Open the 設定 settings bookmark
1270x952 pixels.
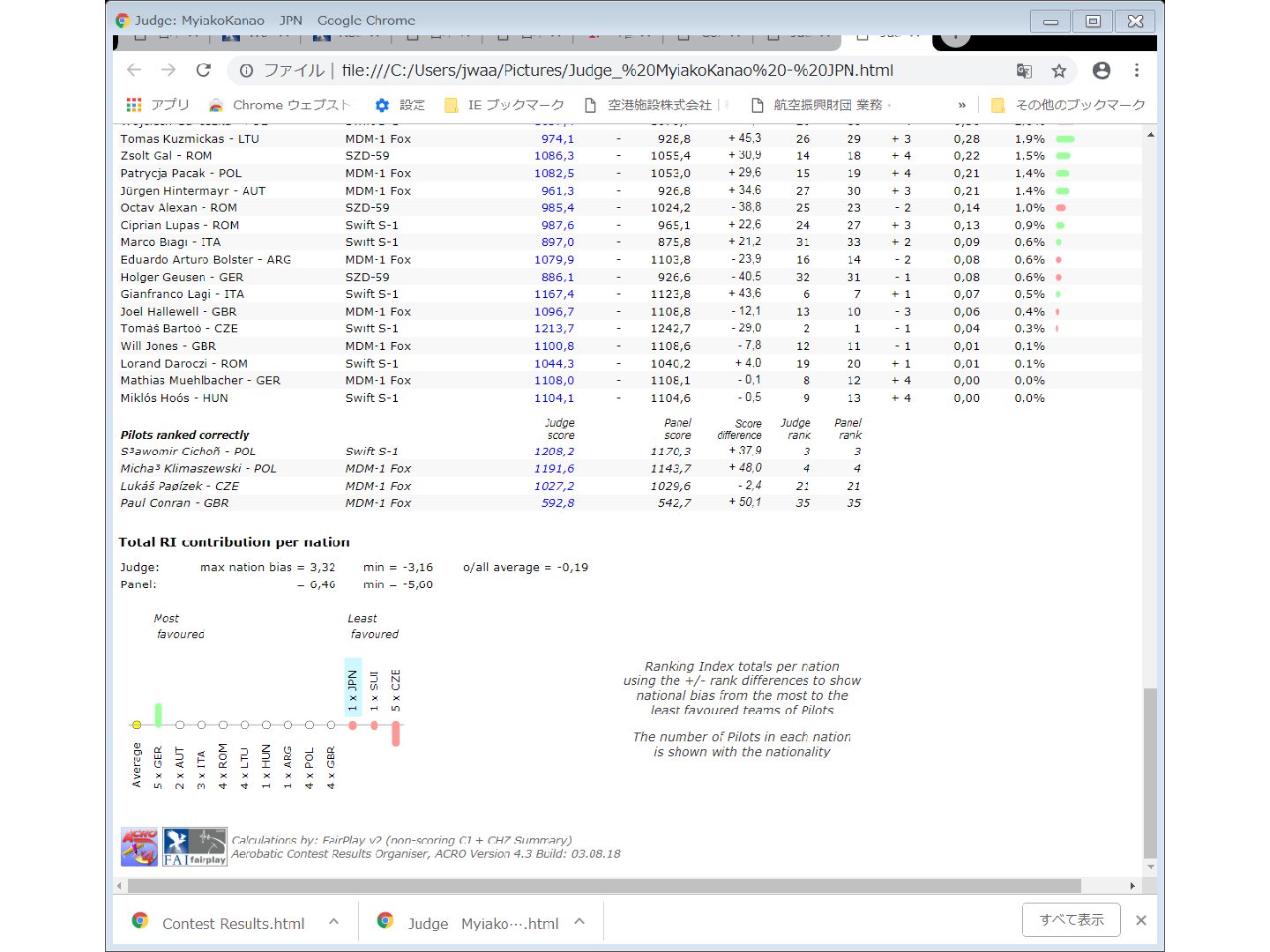point(400,105)
